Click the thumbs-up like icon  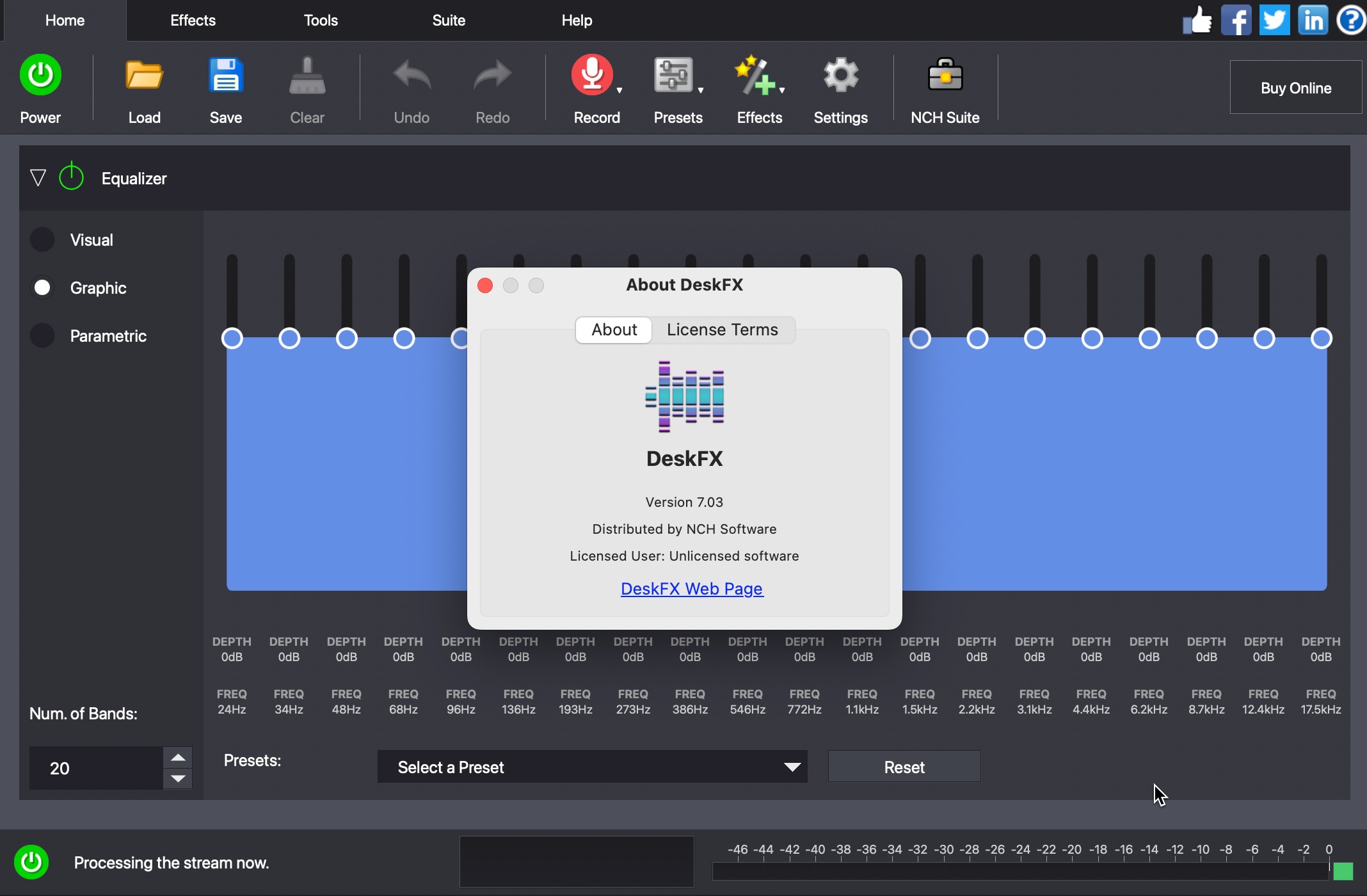(1197, 20)
